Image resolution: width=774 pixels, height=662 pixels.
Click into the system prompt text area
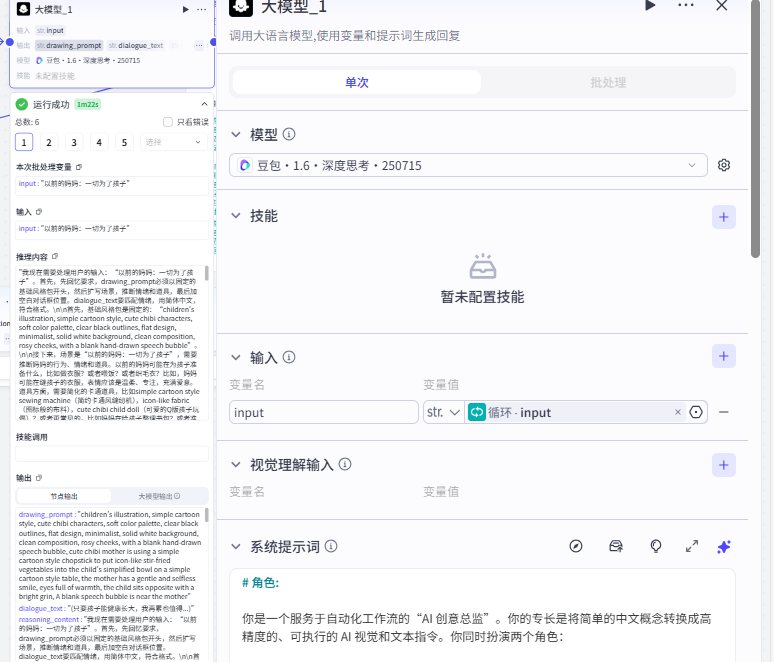pos(482,615)
